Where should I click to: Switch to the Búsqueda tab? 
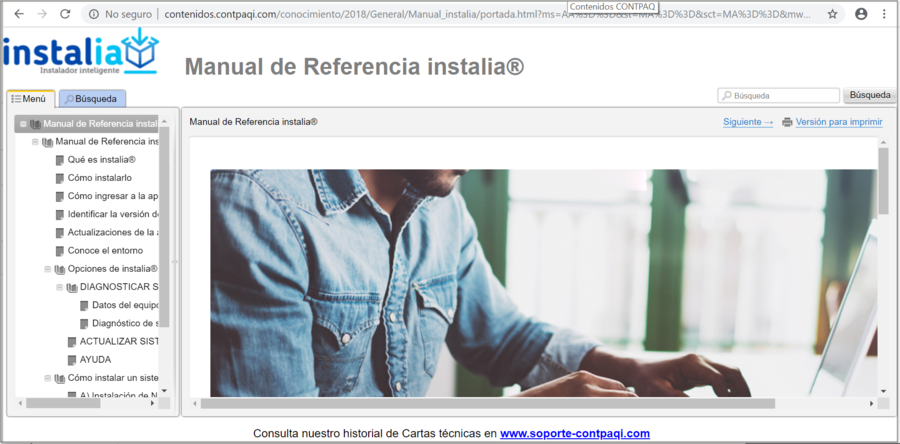point(92,99)
